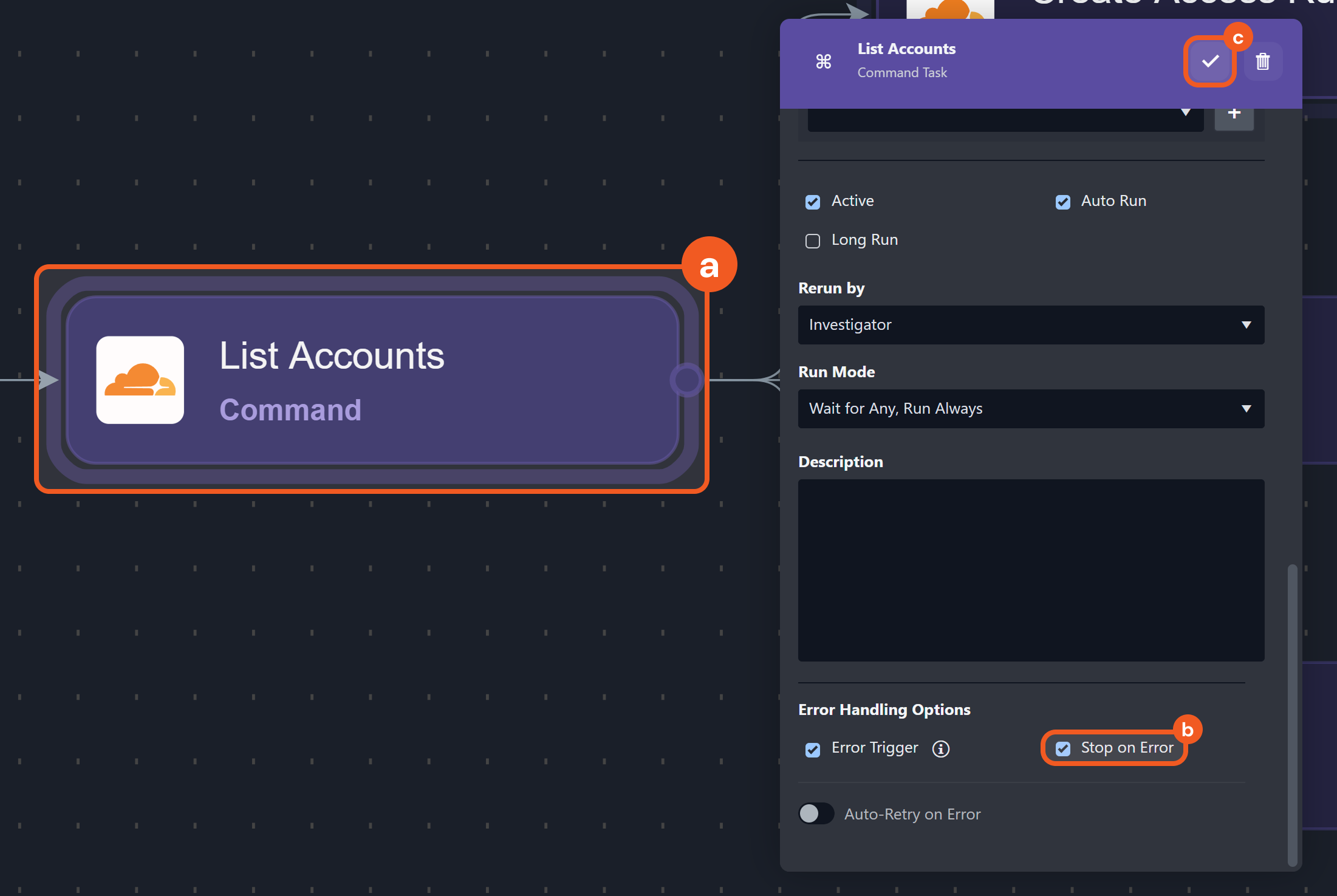Image resolution: width=1337 pixels, height=896 pixels.
Task: Click the command symbol icon in header
Action: point(823,61)
